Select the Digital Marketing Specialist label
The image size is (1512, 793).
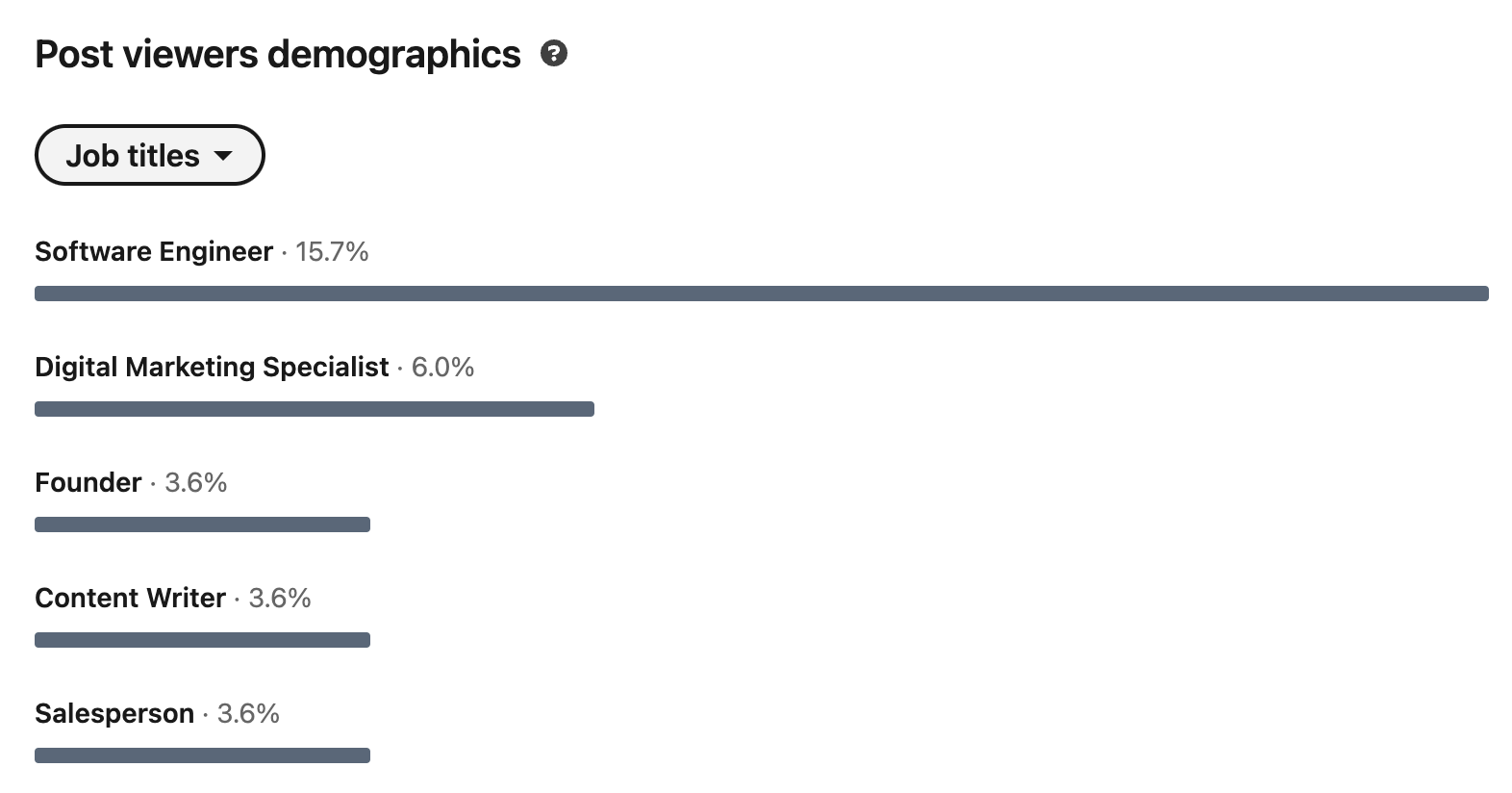(x=212, y=367)
